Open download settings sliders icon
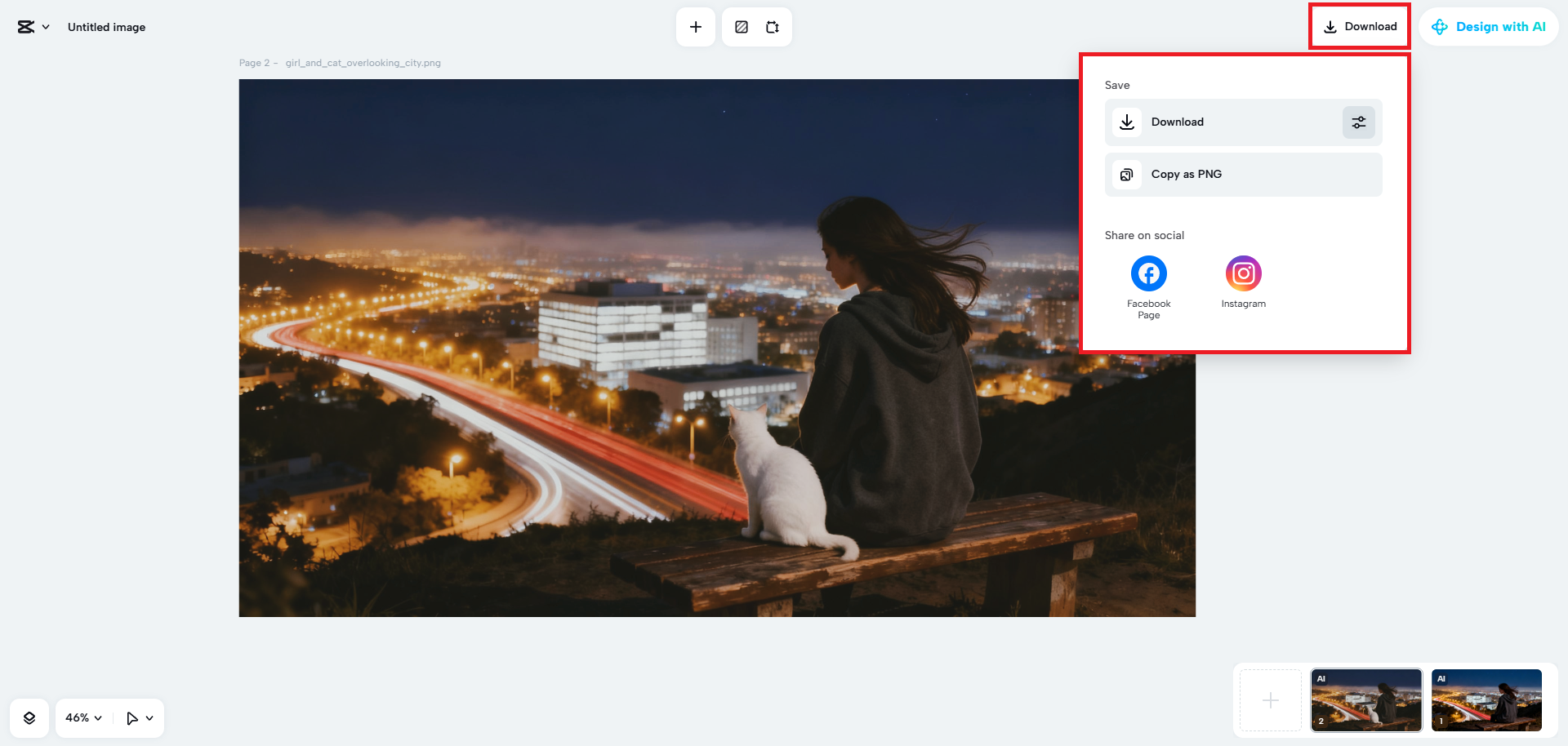The image size is (1568, 746). click(1358, 122)
